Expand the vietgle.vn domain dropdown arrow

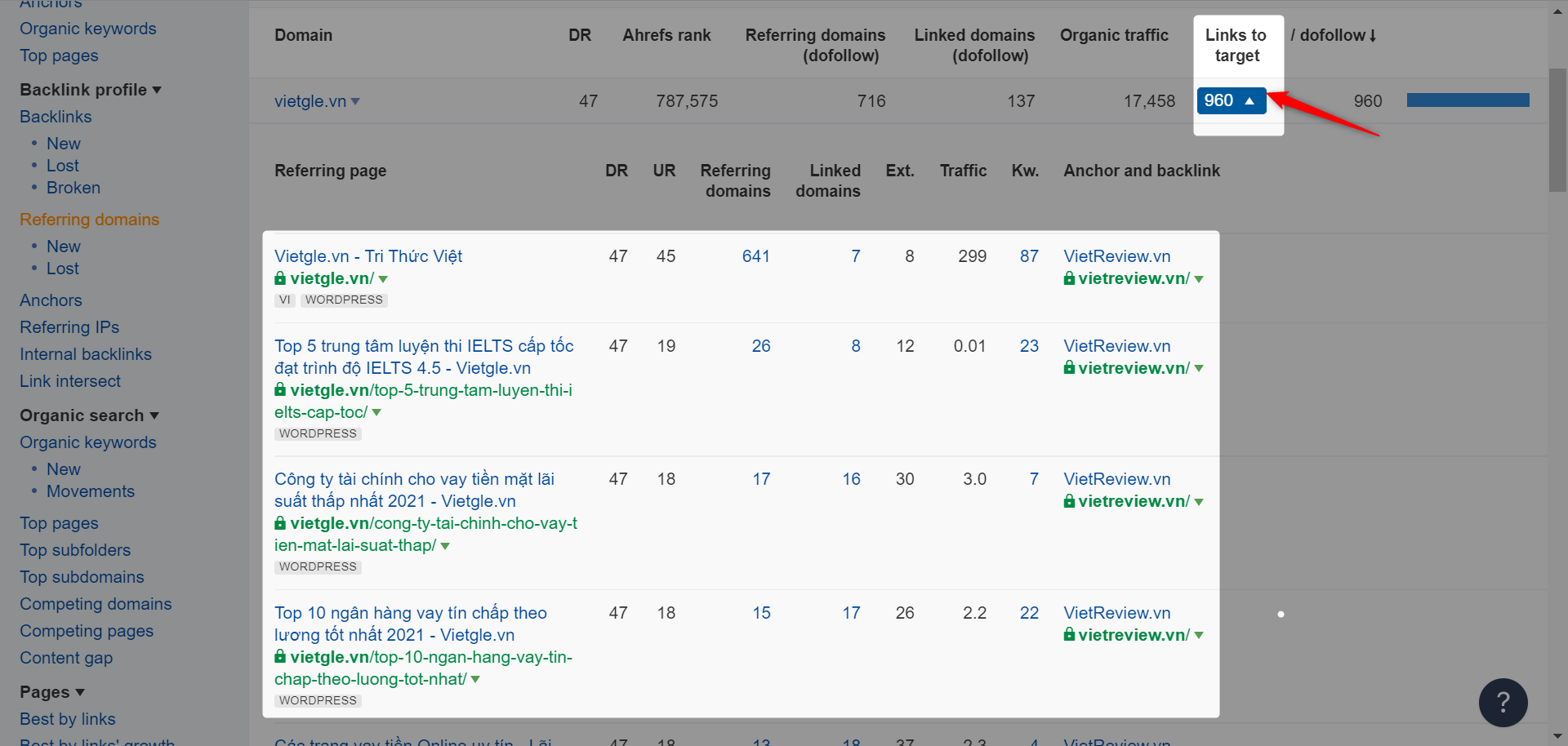coord(355,102)
